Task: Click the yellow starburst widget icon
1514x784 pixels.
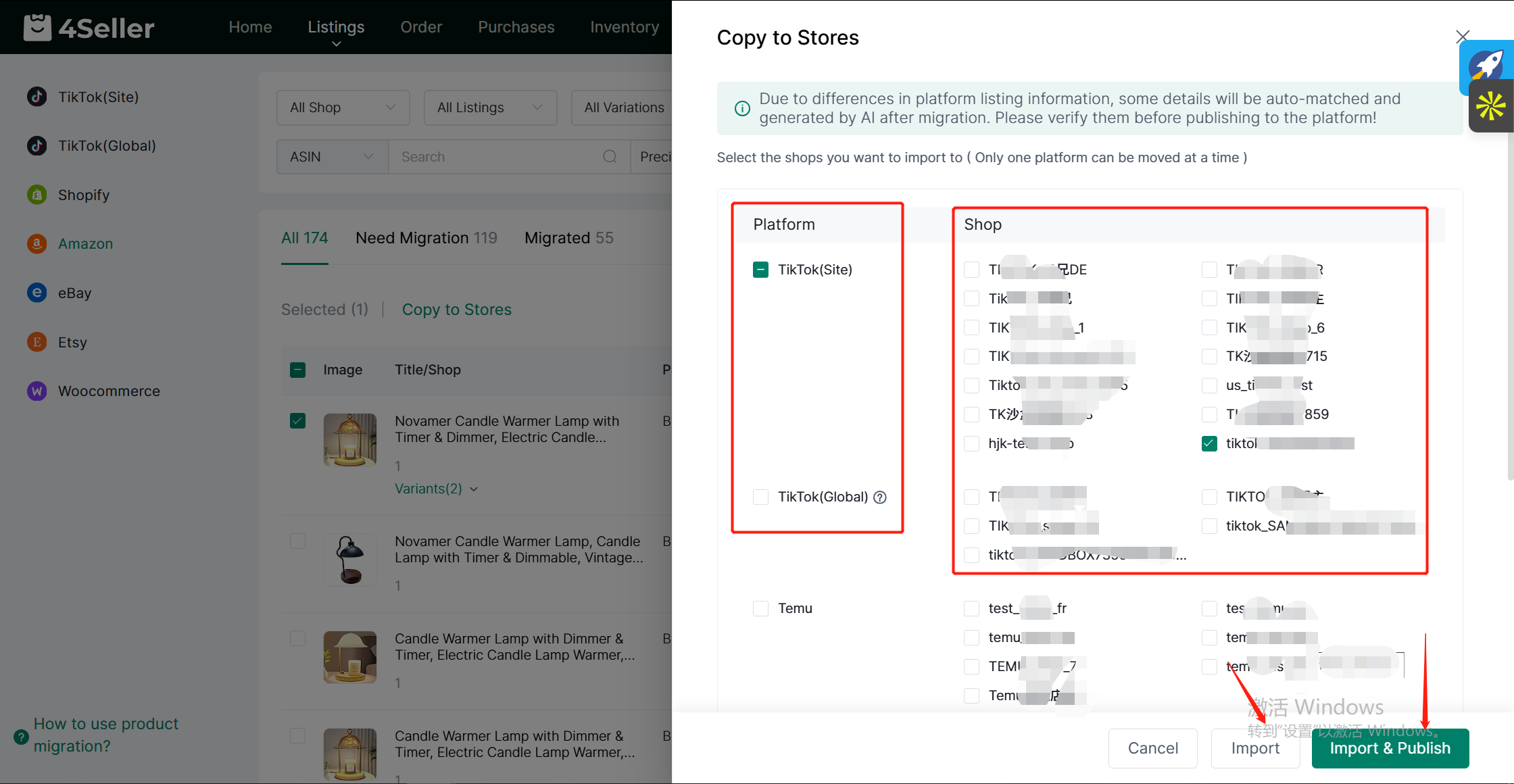Action: [1490, 105]
